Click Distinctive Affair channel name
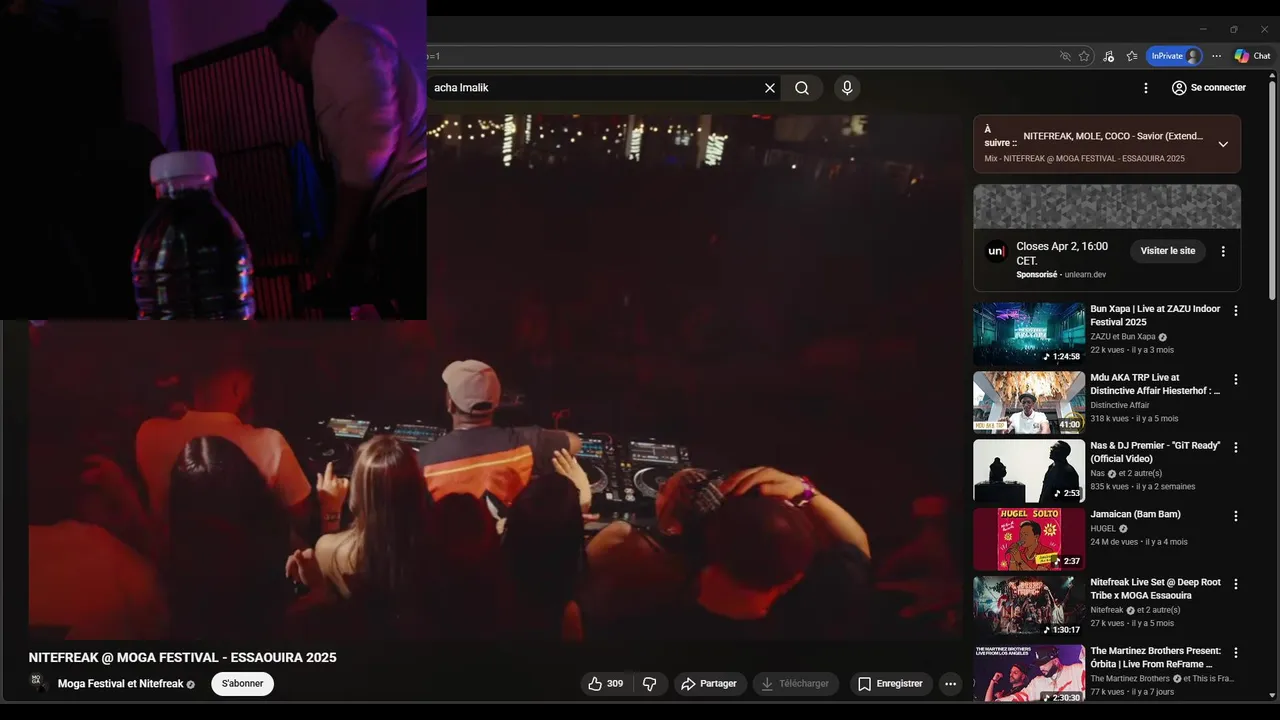 click(x=1120, y=405)
